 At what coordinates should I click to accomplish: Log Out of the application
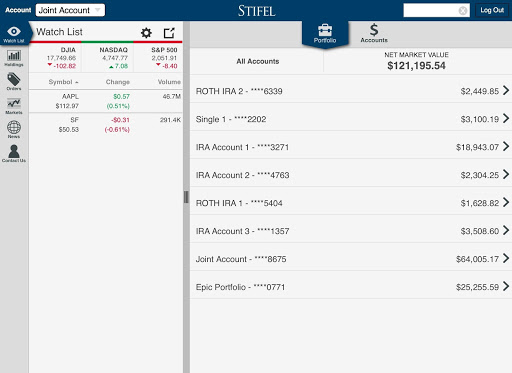tap(492, 10)
